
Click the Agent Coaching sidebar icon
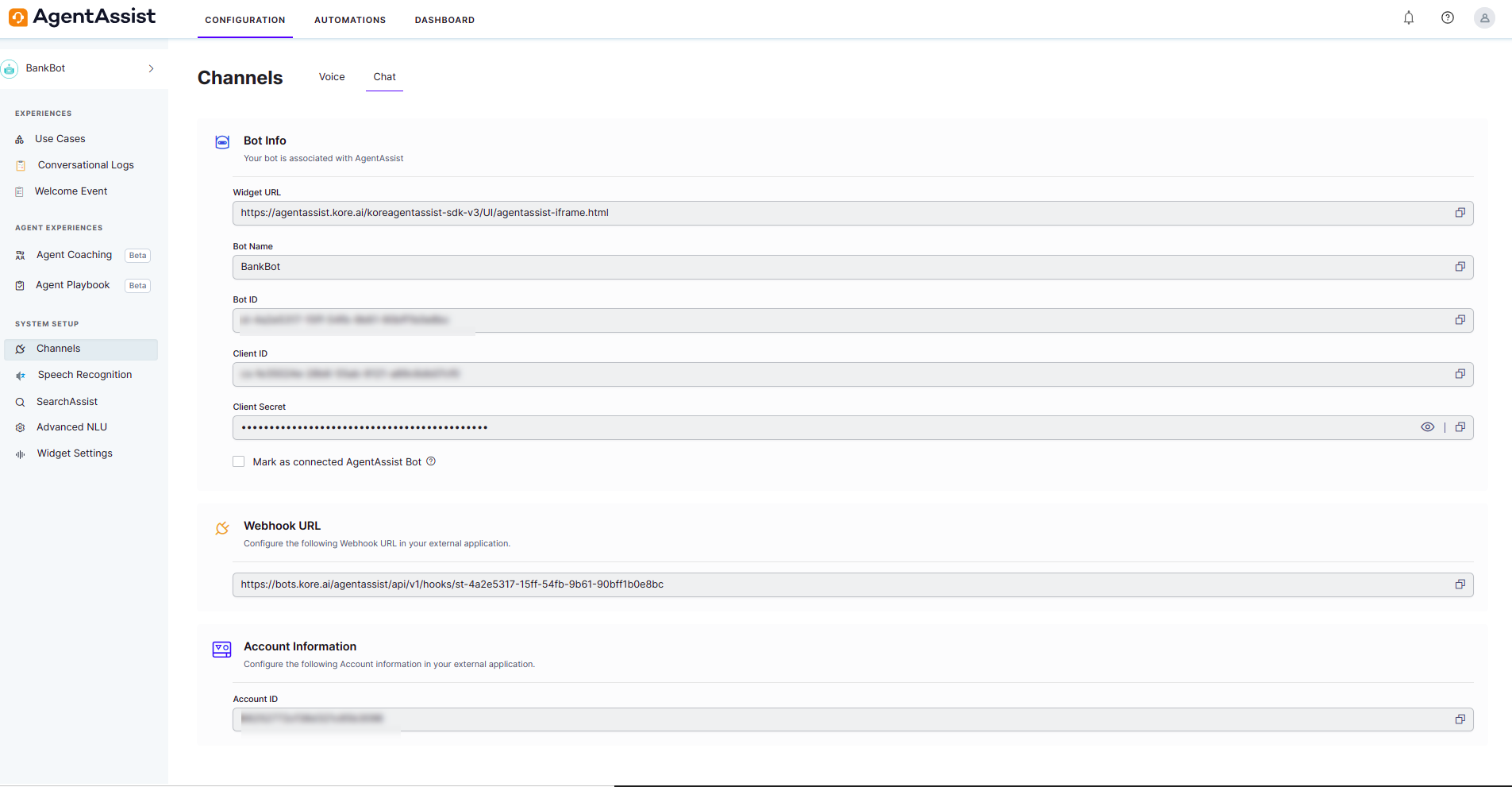[21, 255]
